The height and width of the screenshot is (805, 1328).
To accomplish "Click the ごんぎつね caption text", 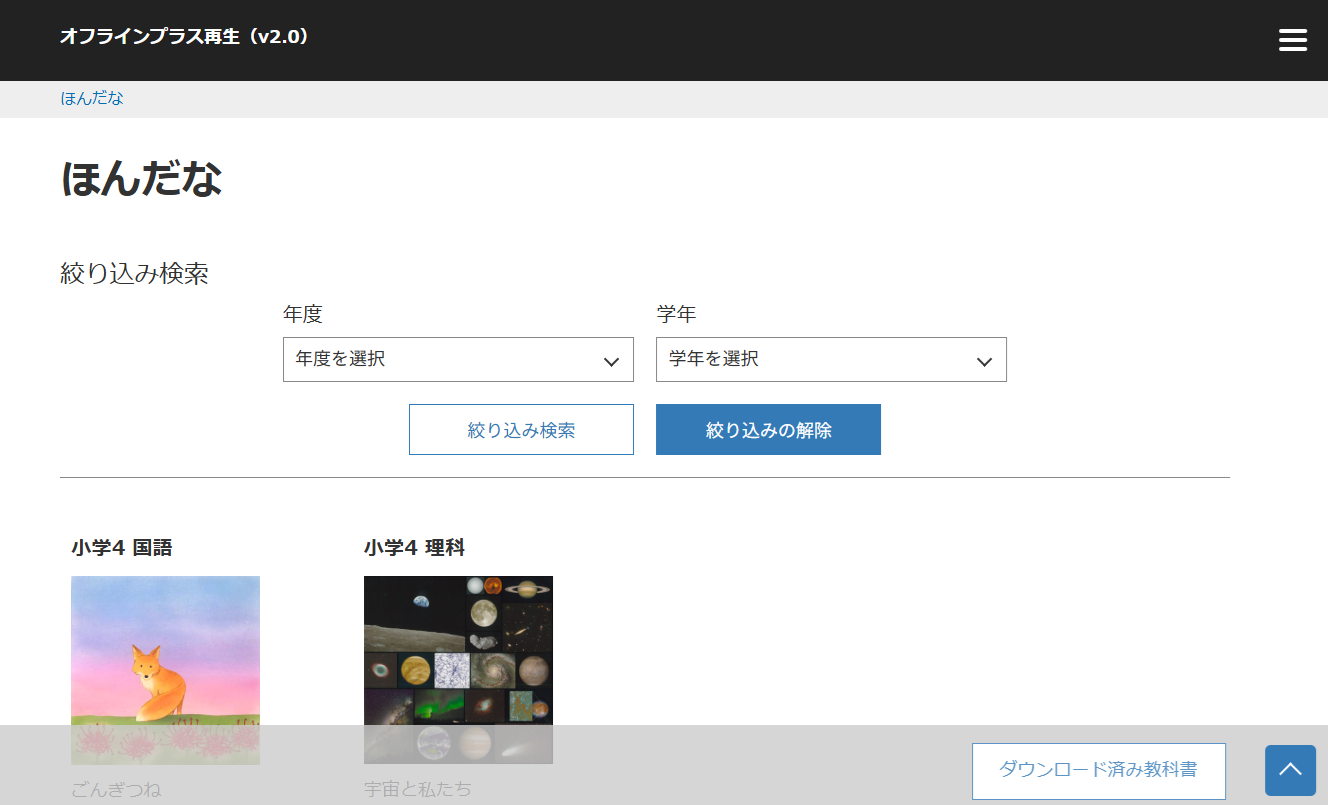I will point(116,789).
